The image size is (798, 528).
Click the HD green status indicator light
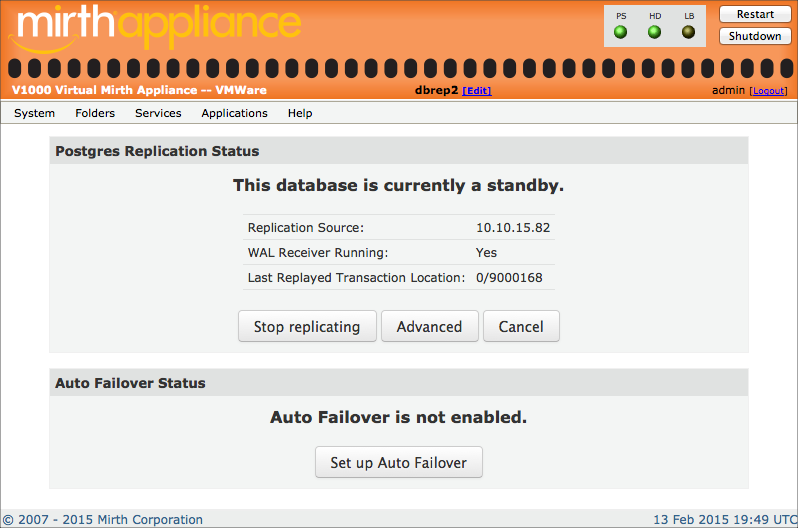[654, 32]
